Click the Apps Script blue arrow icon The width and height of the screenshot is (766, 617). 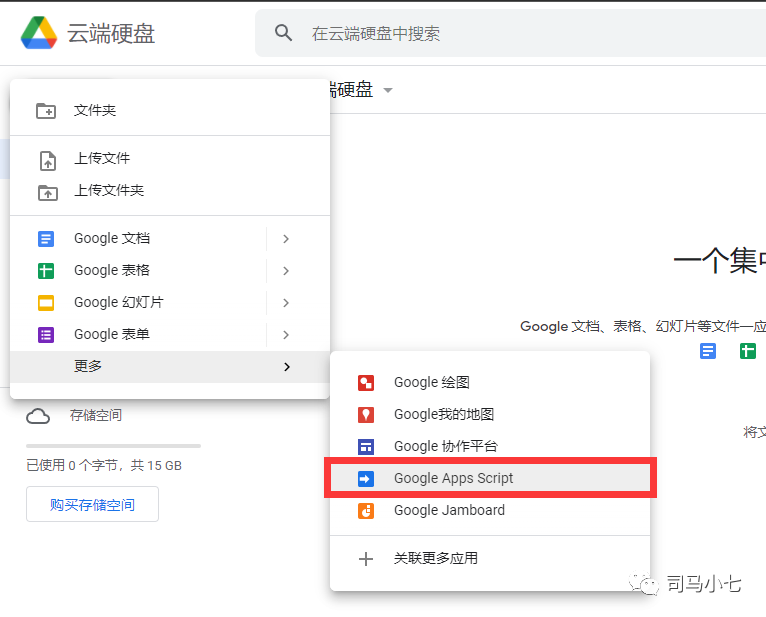click(x=366, y=479)
